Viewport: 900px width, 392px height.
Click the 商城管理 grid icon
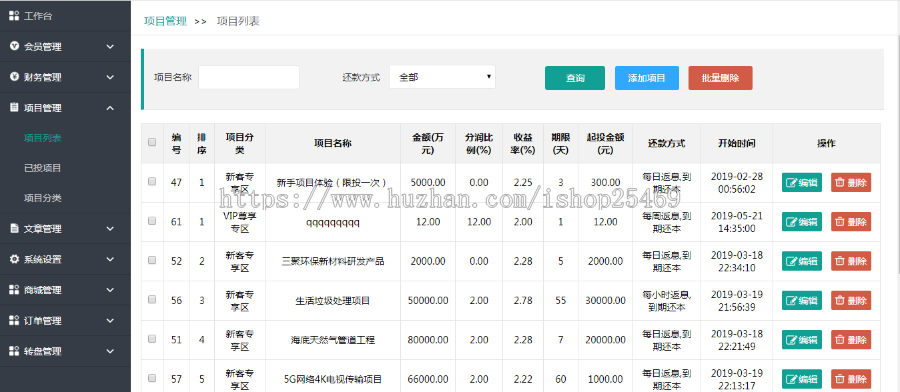click(x=14, y=290)
